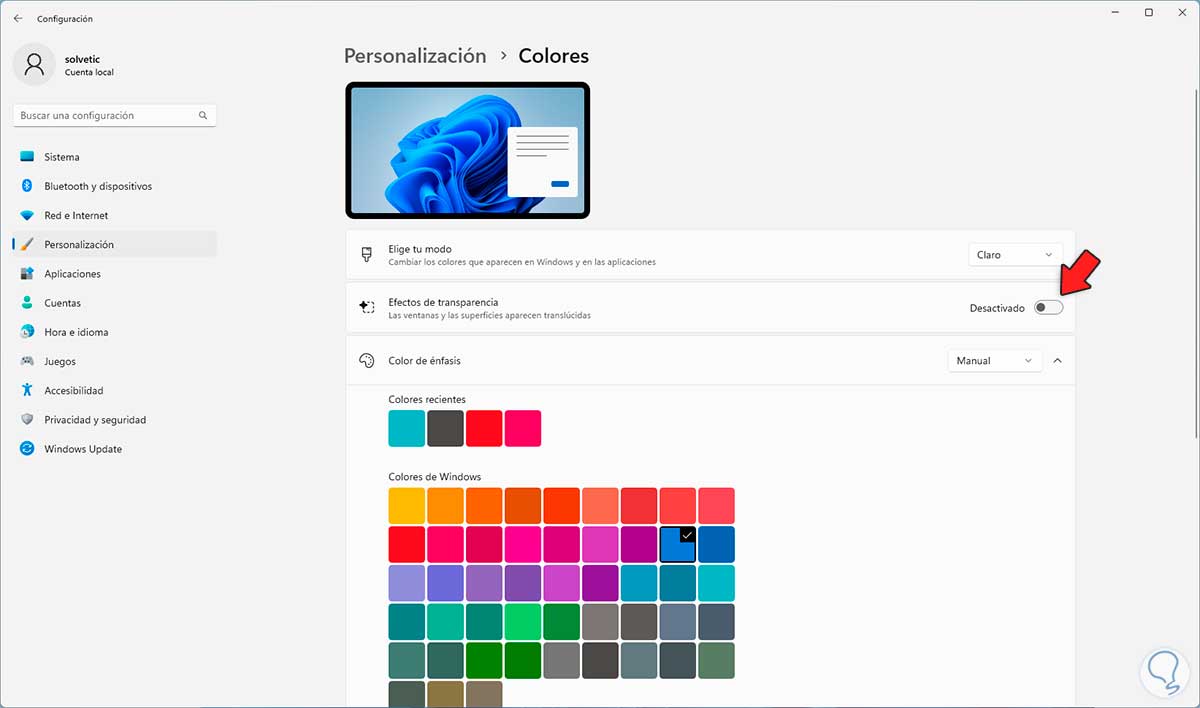Open Accesibilidad figure icon
1200x708 pixels.
coord(27,390)
